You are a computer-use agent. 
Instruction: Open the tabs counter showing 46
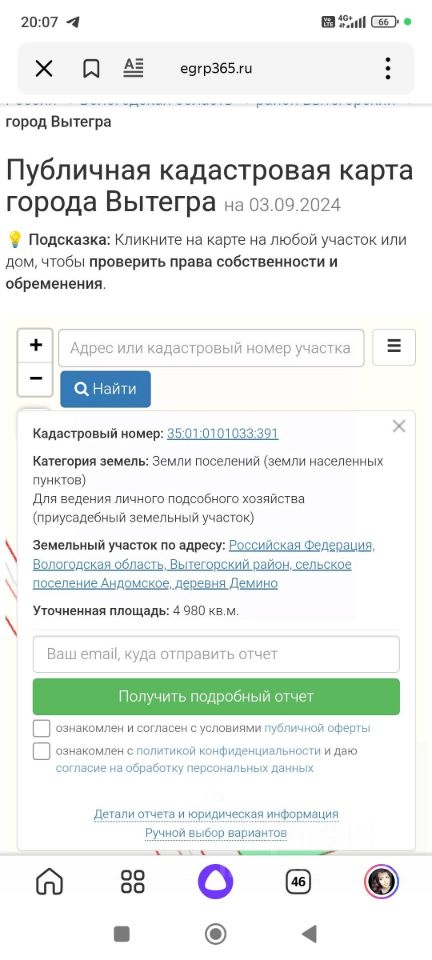point(298,882)
